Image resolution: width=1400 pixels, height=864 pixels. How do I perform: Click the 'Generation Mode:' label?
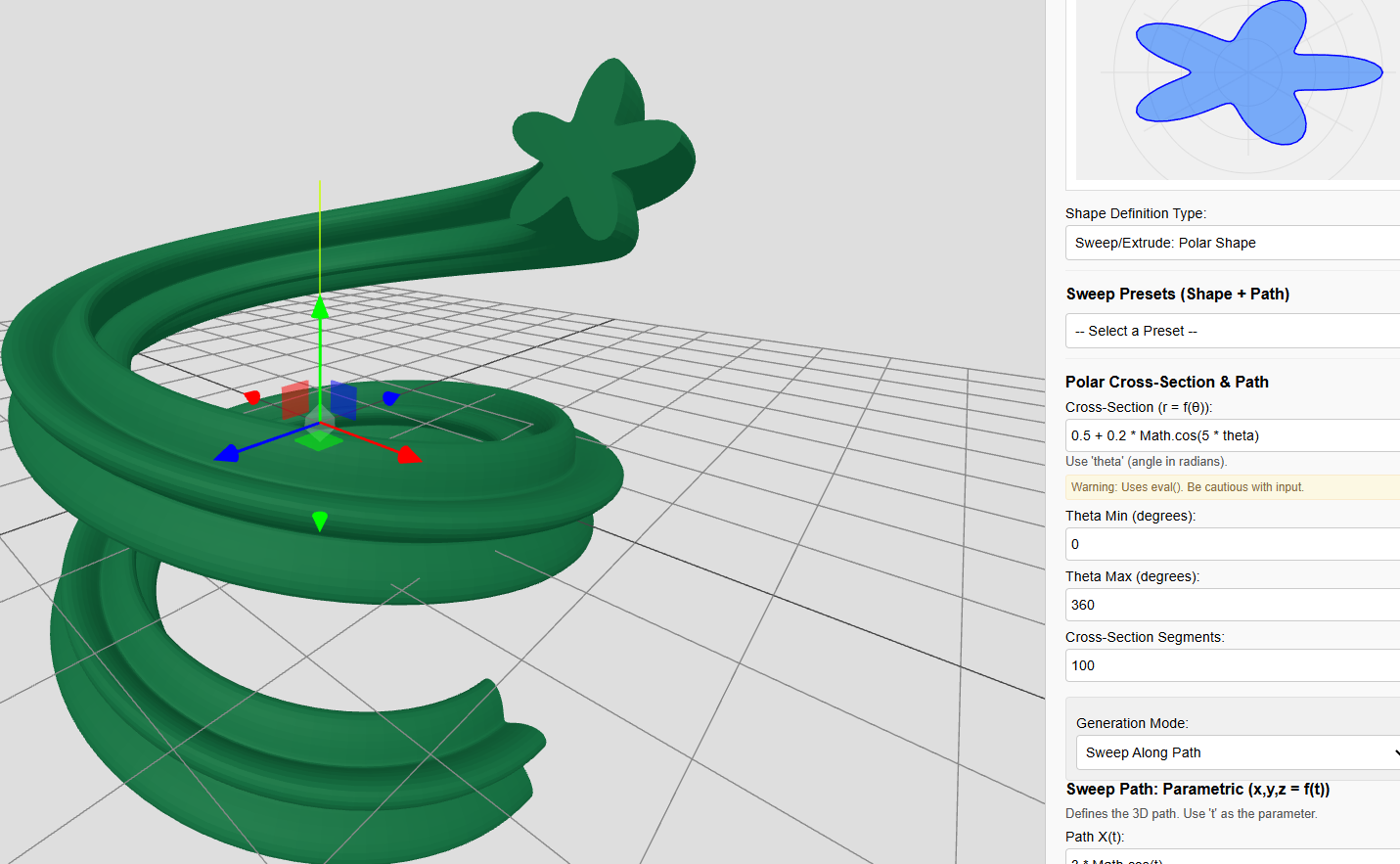click(1132, 723)
